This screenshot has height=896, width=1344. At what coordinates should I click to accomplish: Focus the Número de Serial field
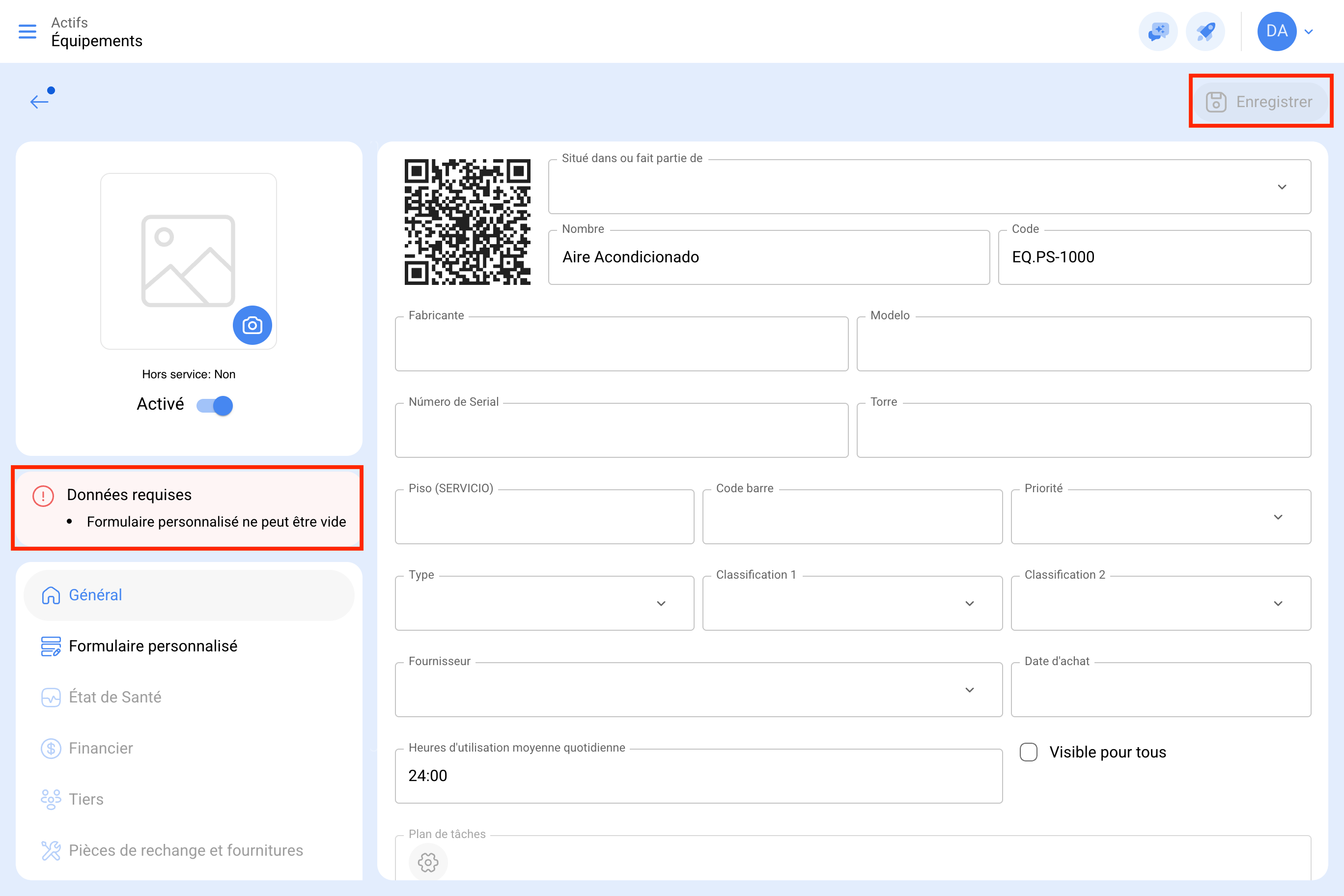621,430
